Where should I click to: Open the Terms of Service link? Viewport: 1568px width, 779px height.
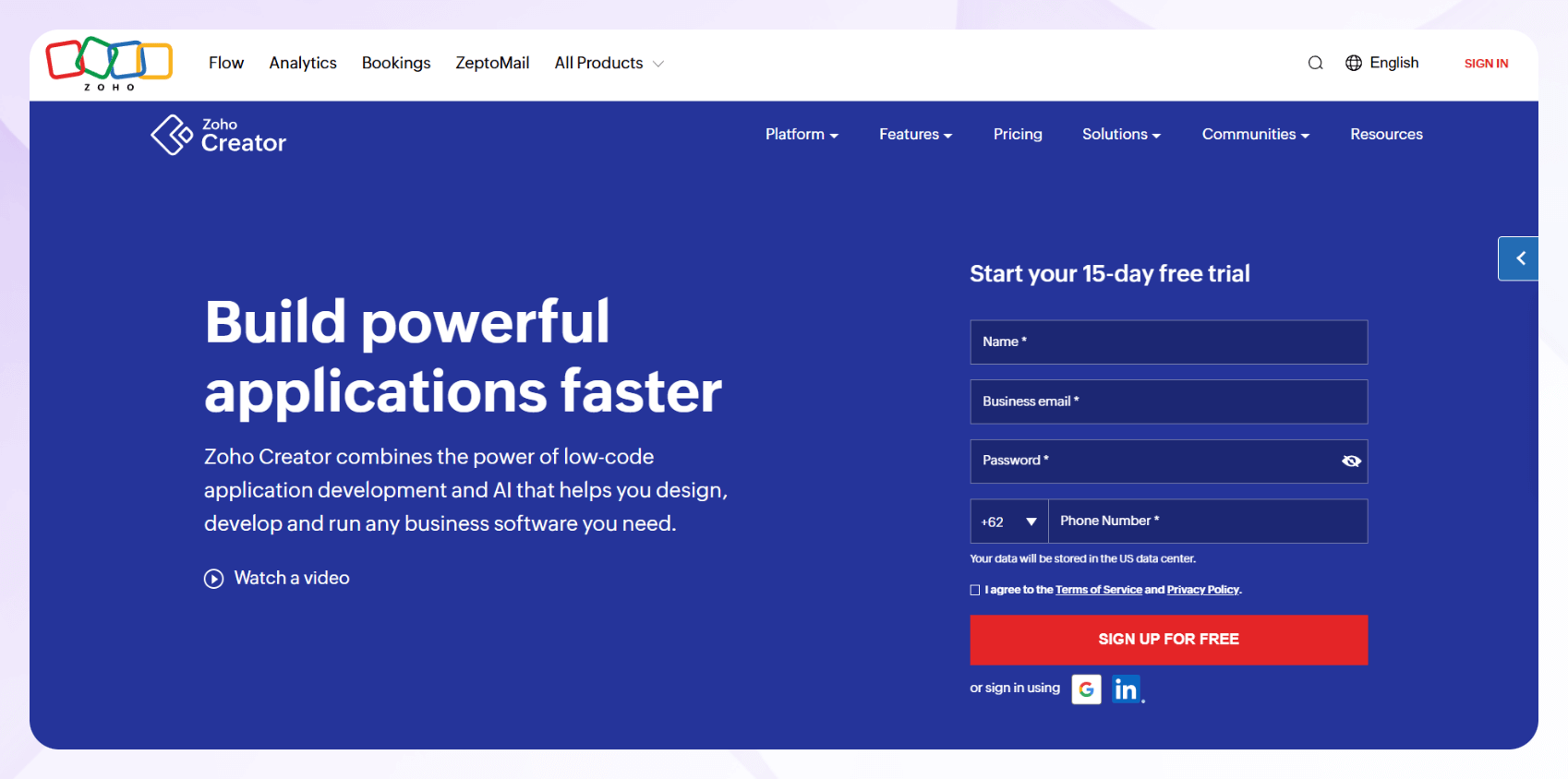[x=1099, y=590]
